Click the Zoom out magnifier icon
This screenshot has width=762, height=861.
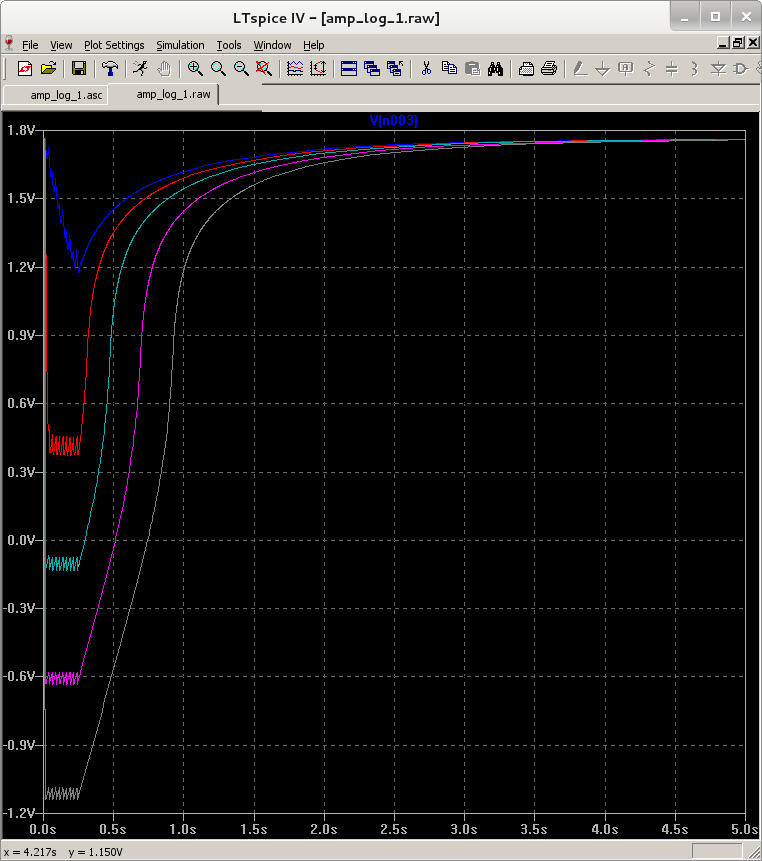click(x=241, y=69)
